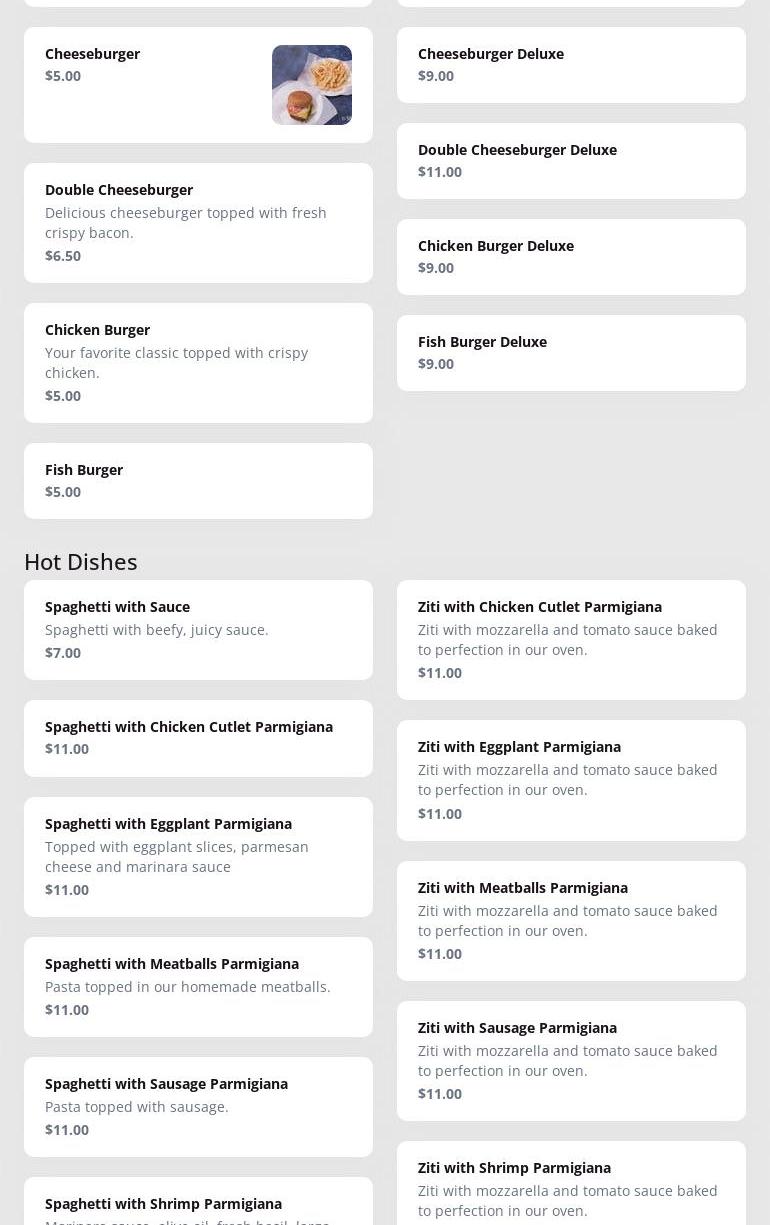770x1225 pixels.
Task: Pick the Fish Burger for $5.00
Action: [198, 481]
